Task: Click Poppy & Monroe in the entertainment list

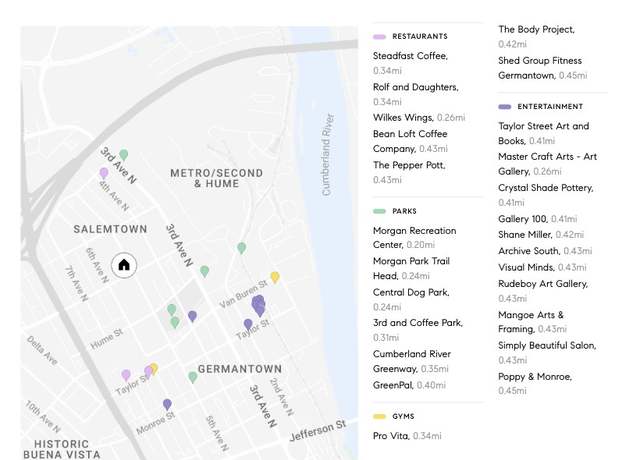Action: point(535,377)
